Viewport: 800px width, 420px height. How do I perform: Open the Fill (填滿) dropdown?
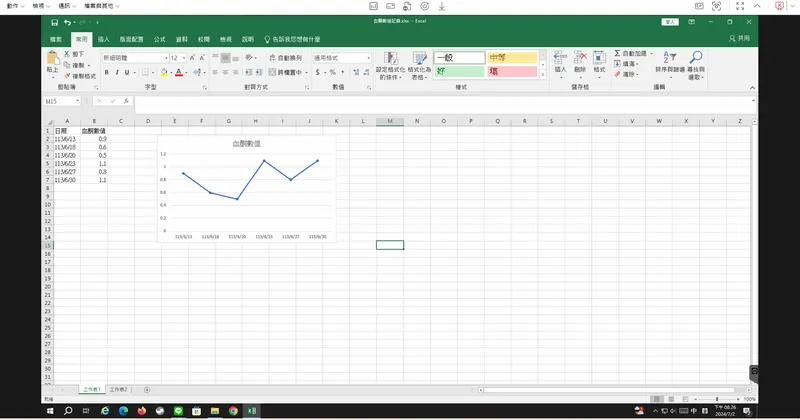pos(626,64)
